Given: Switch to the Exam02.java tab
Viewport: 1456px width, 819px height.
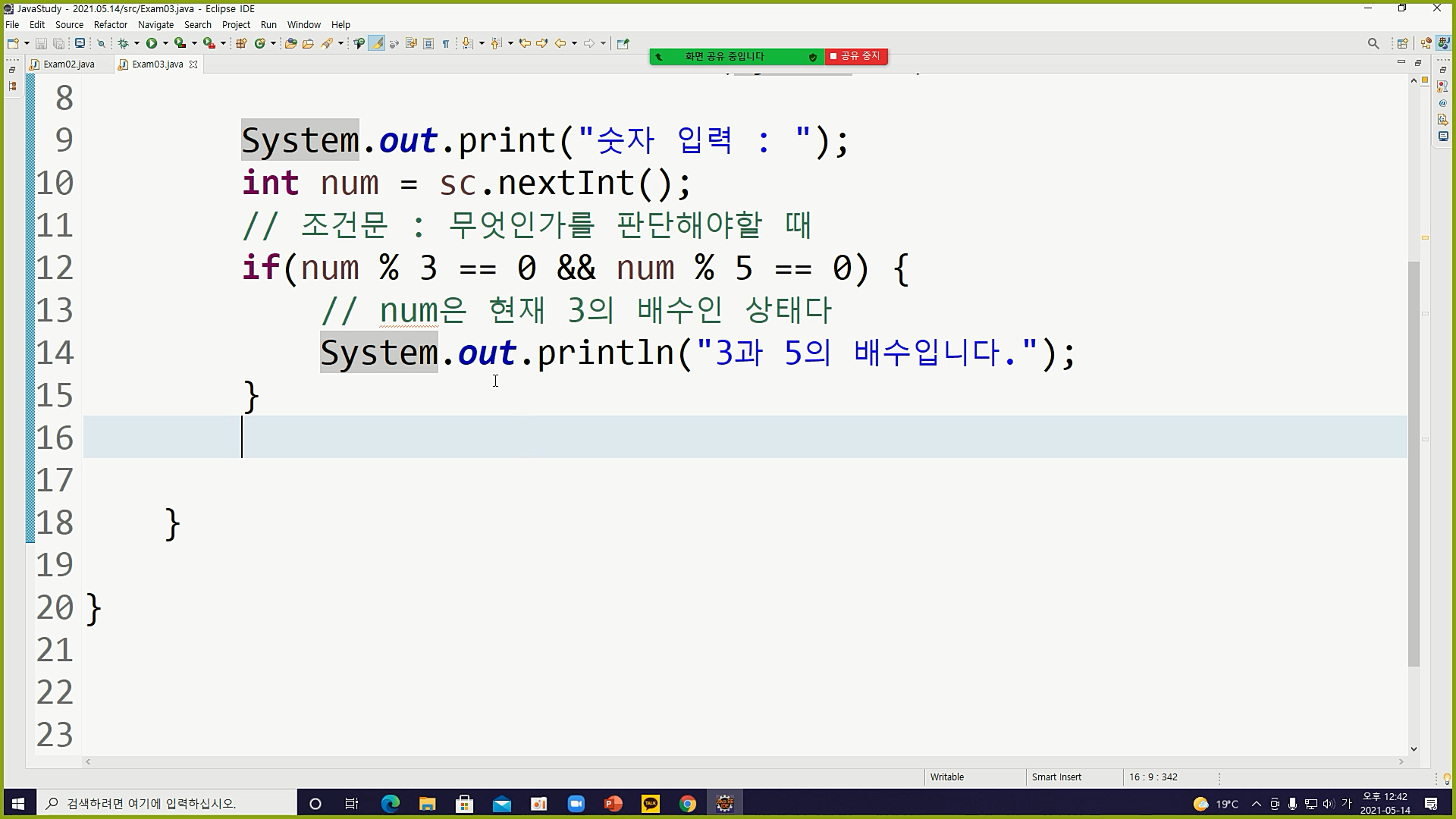Looking at the screenshot, I should 69,64.
